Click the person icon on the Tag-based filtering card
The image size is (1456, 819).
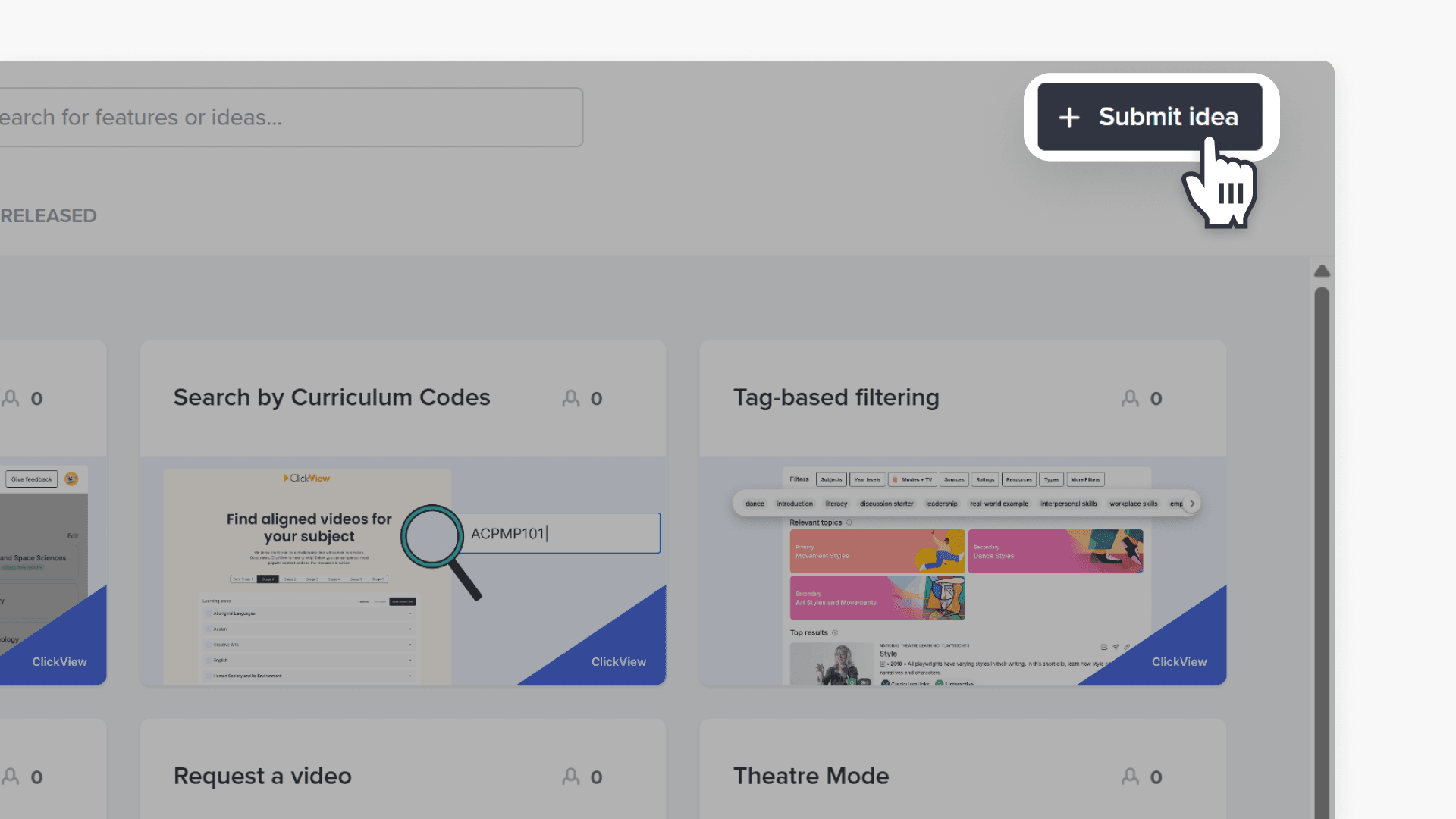pyautogui.click(x=1130, y=398)
